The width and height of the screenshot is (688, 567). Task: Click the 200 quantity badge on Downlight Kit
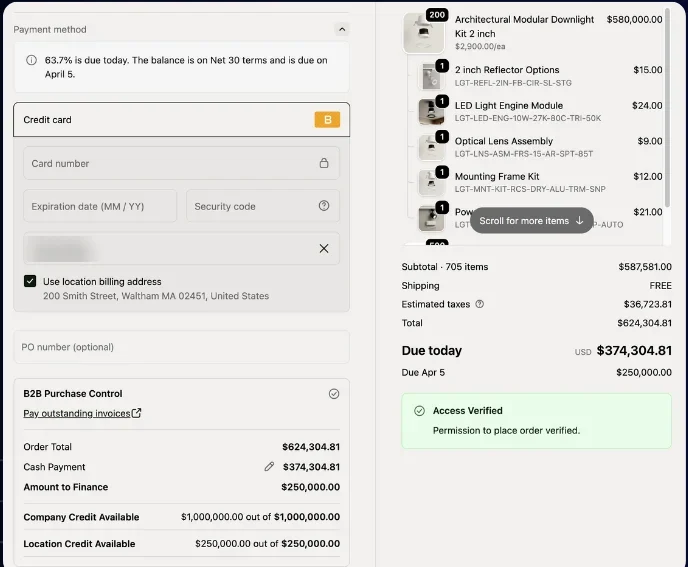pos(437,15)
